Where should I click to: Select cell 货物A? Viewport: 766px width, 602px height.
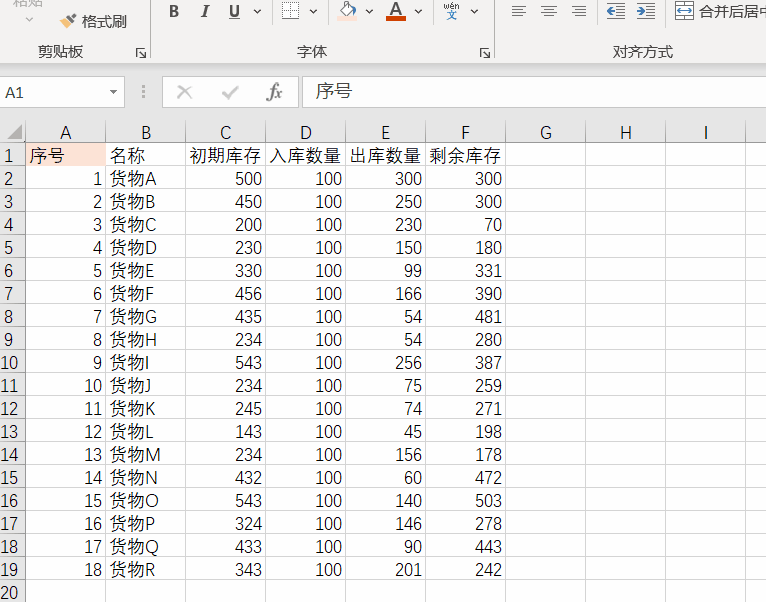[x=146, y=178]
